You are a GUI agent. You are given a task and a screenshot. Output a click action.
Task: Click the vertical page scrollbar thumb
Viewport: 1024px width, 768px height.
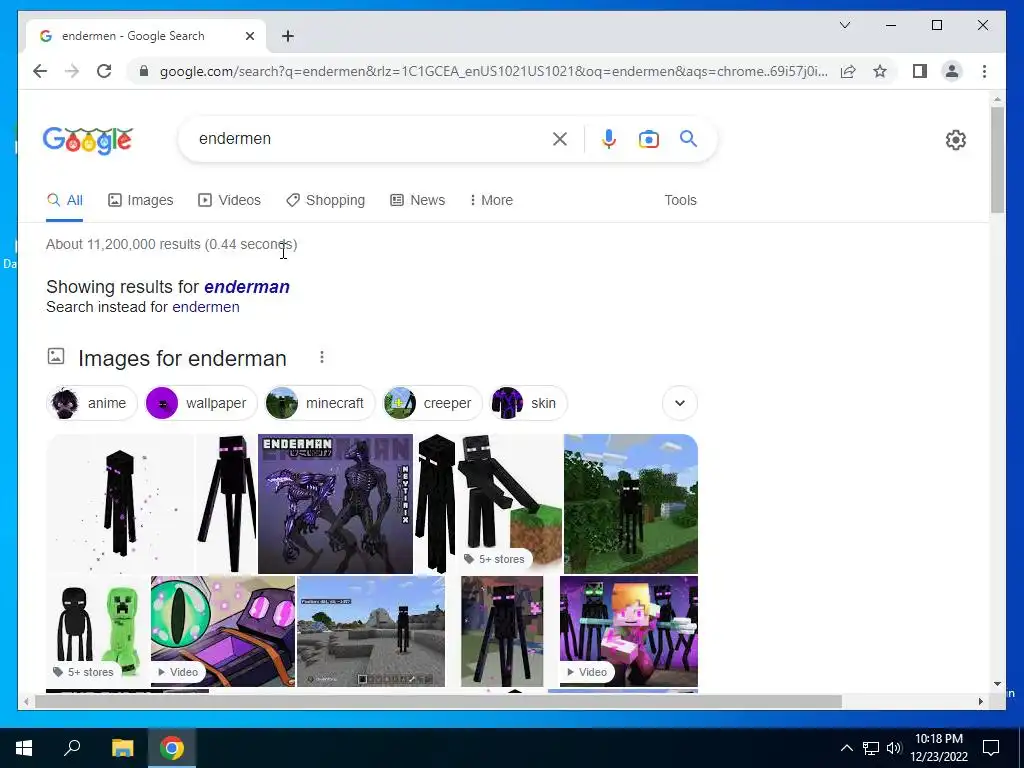coord(997,159)
